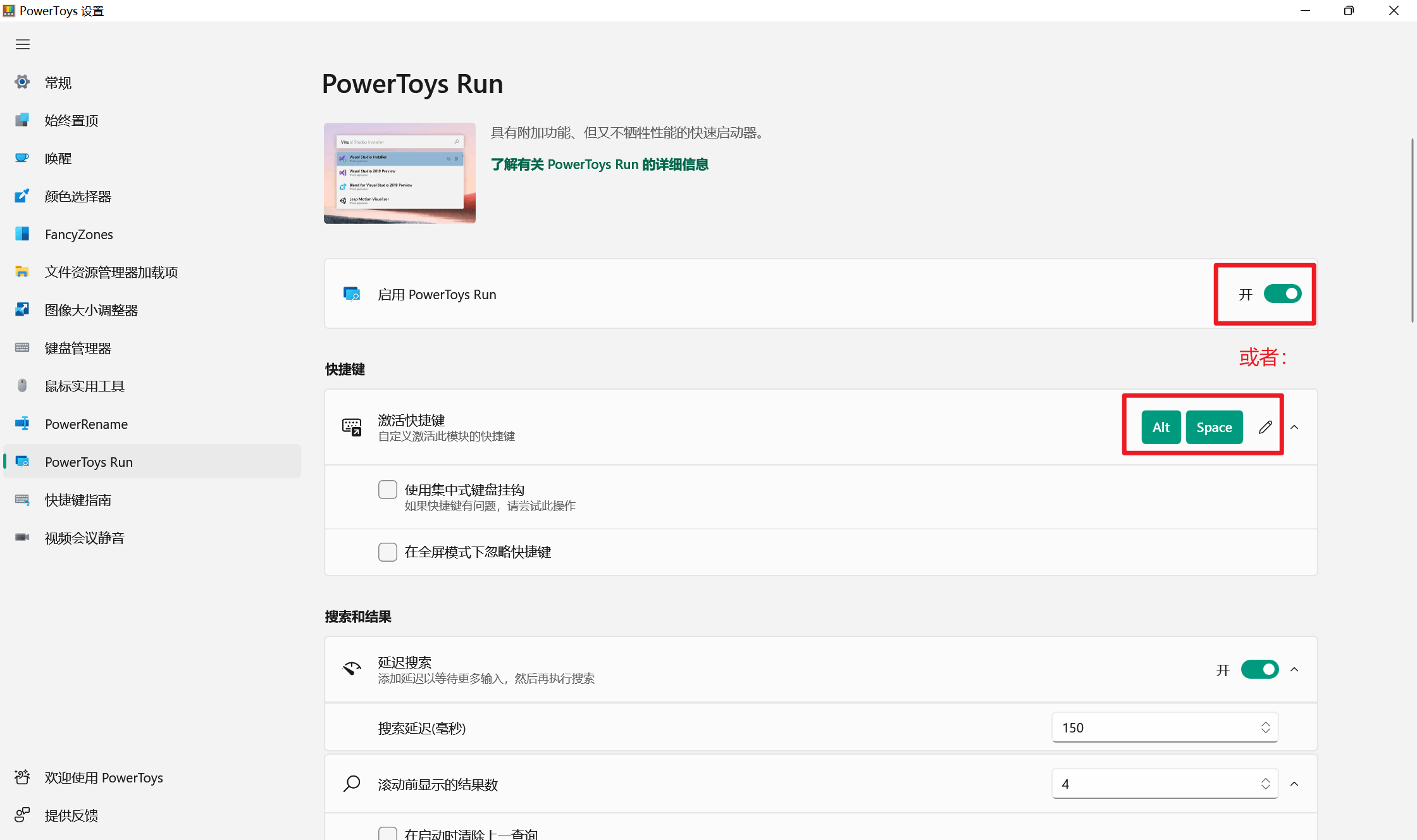
Task: Click the Keyboard Manager sidebar icon
Action: (x=22, y=348)
